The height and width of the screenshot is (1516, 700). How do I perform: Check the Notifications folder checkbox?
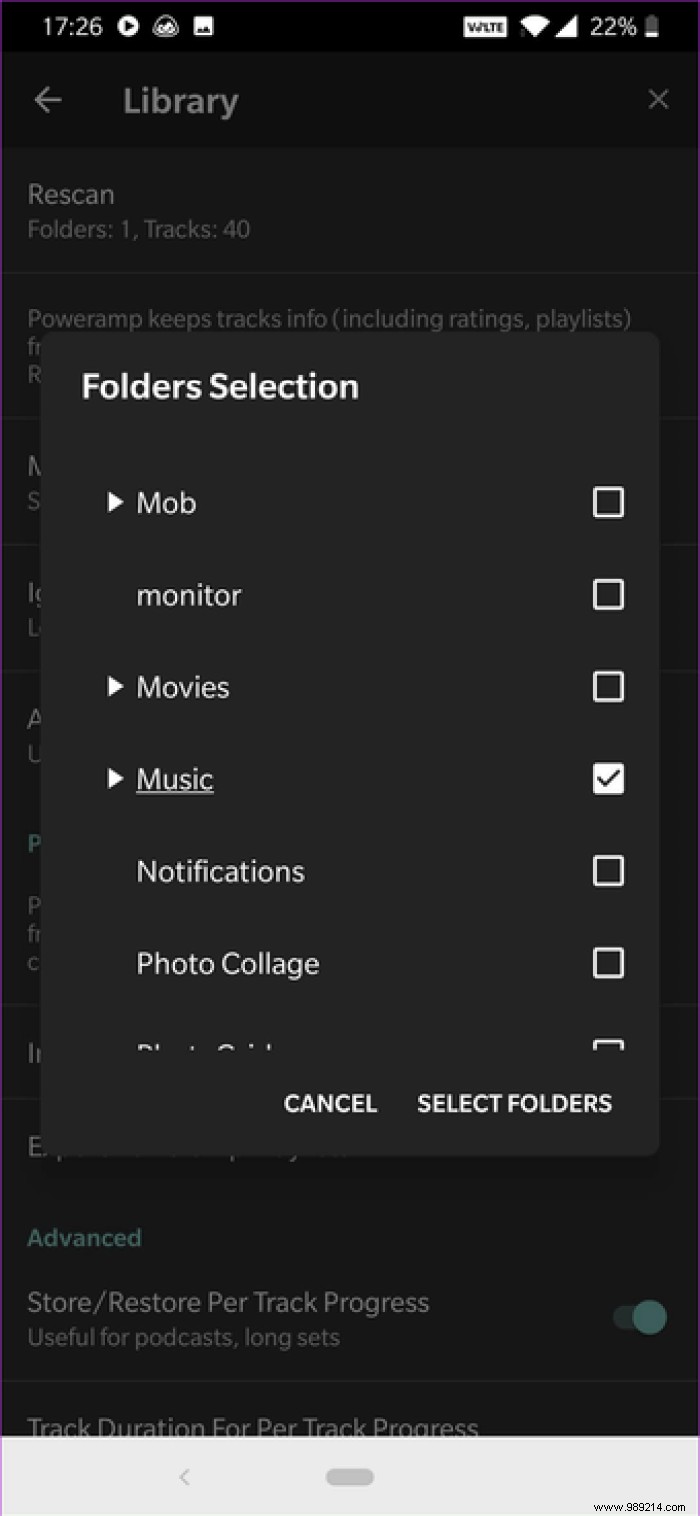[608, 871]
